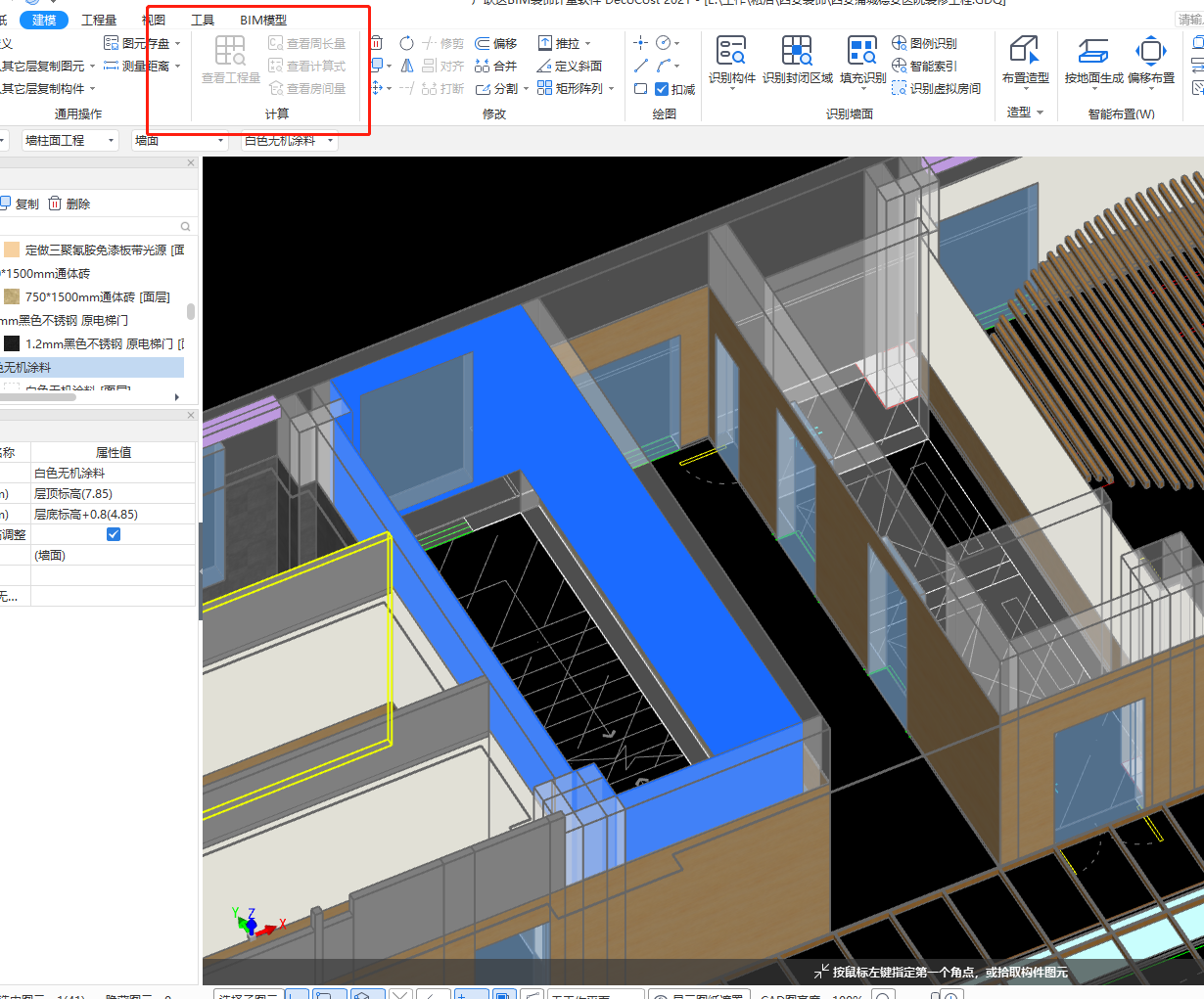Select the arc draw tool

[664, 66]
